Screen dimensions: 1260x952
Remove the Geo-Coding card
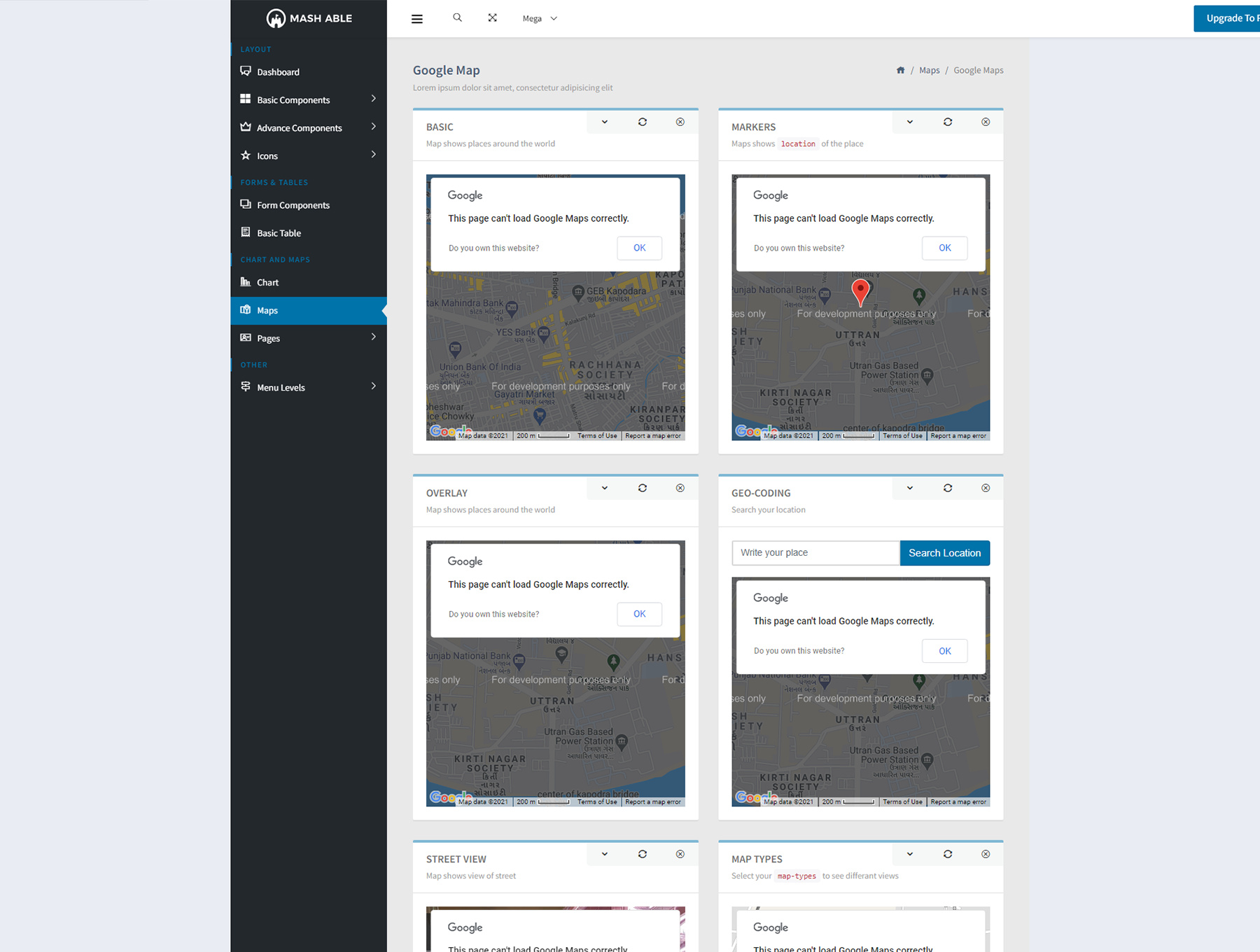click(x=985, y=488)
